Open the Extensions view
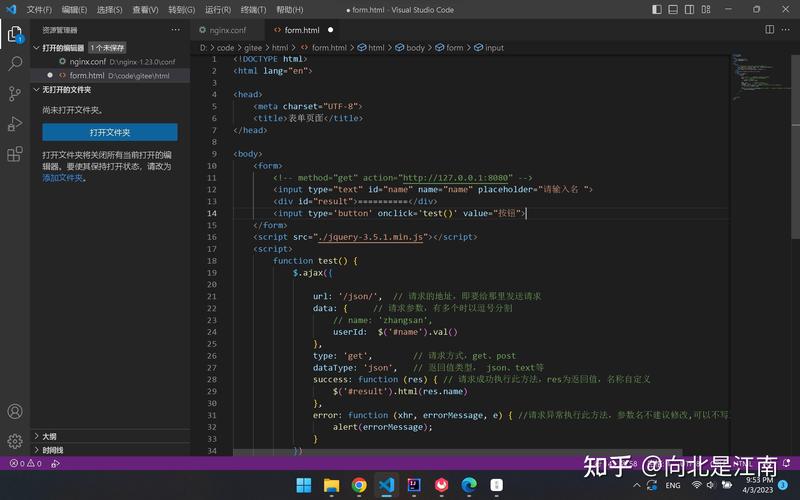 [x=15, y=154]
